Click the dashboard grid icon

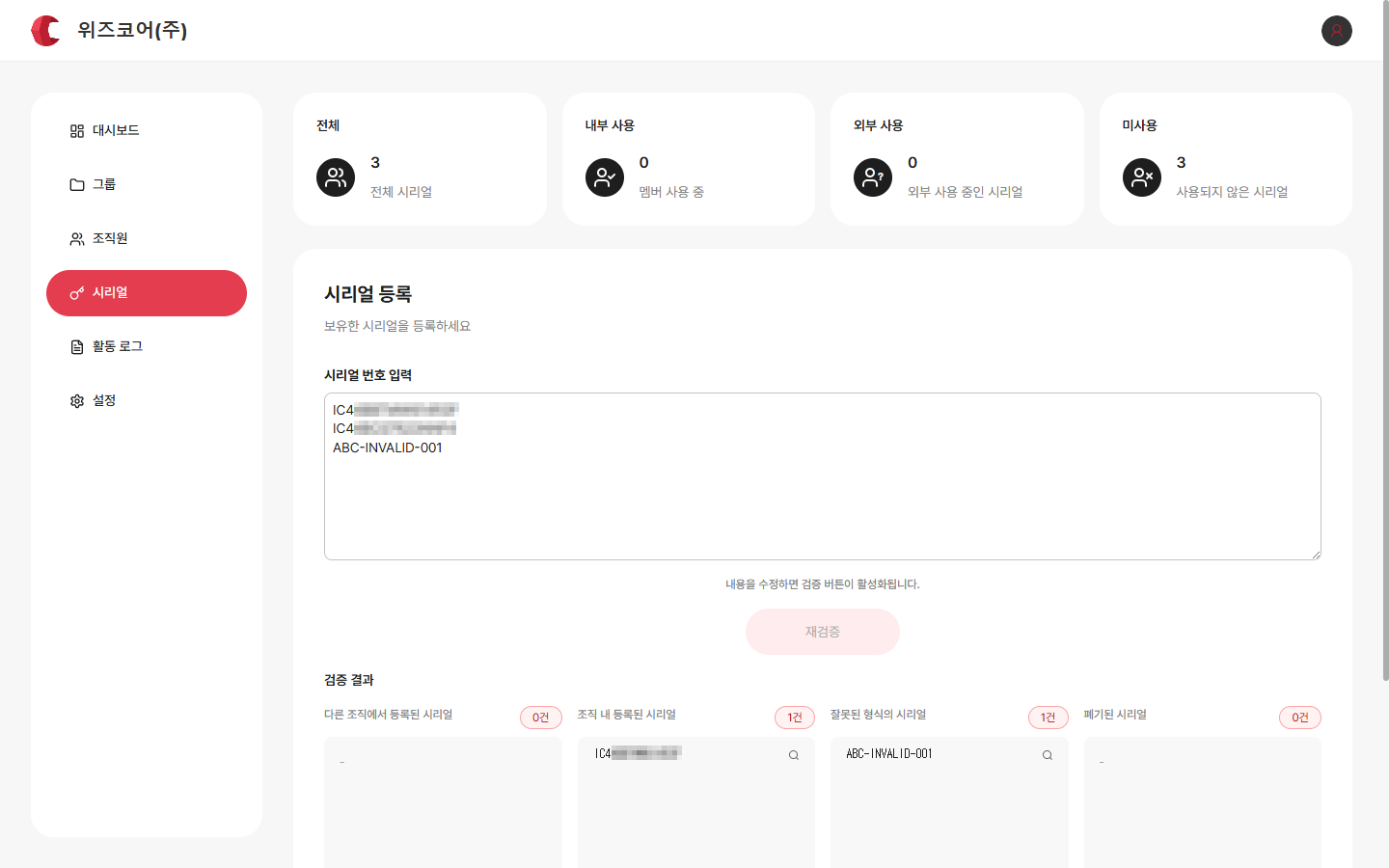click(x=77, y=131)
